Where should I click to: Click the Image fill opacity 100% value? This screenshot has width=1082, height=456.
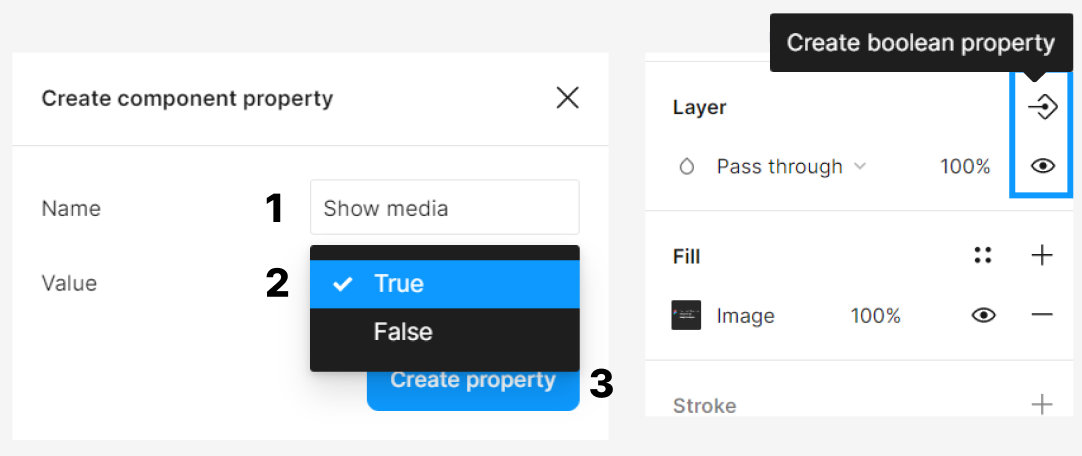point(875,316)
